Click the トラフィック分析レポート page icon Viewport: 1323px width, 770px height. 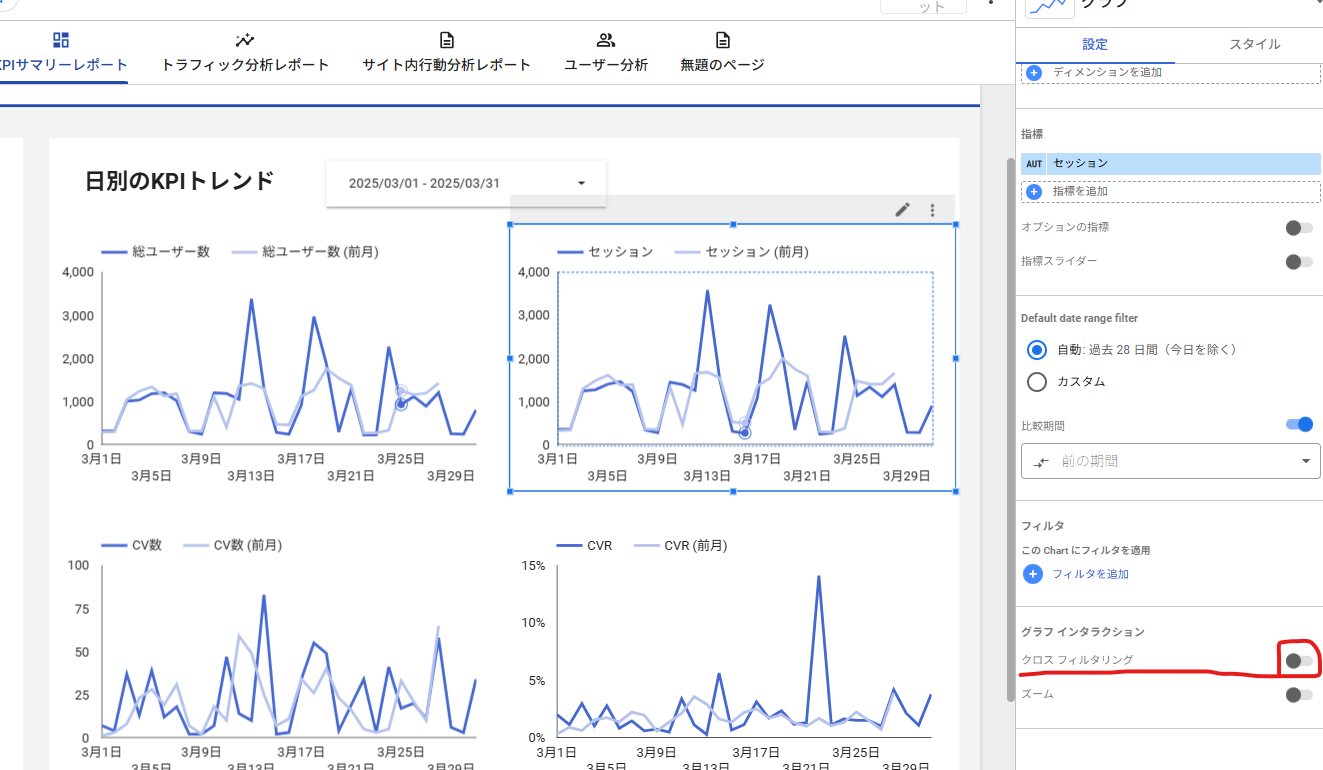point(245,40)
